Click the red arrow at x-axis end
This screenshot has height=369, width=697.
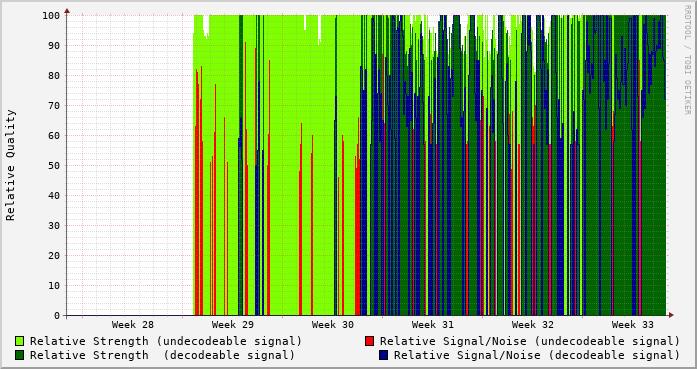click(x=671, y=315)
